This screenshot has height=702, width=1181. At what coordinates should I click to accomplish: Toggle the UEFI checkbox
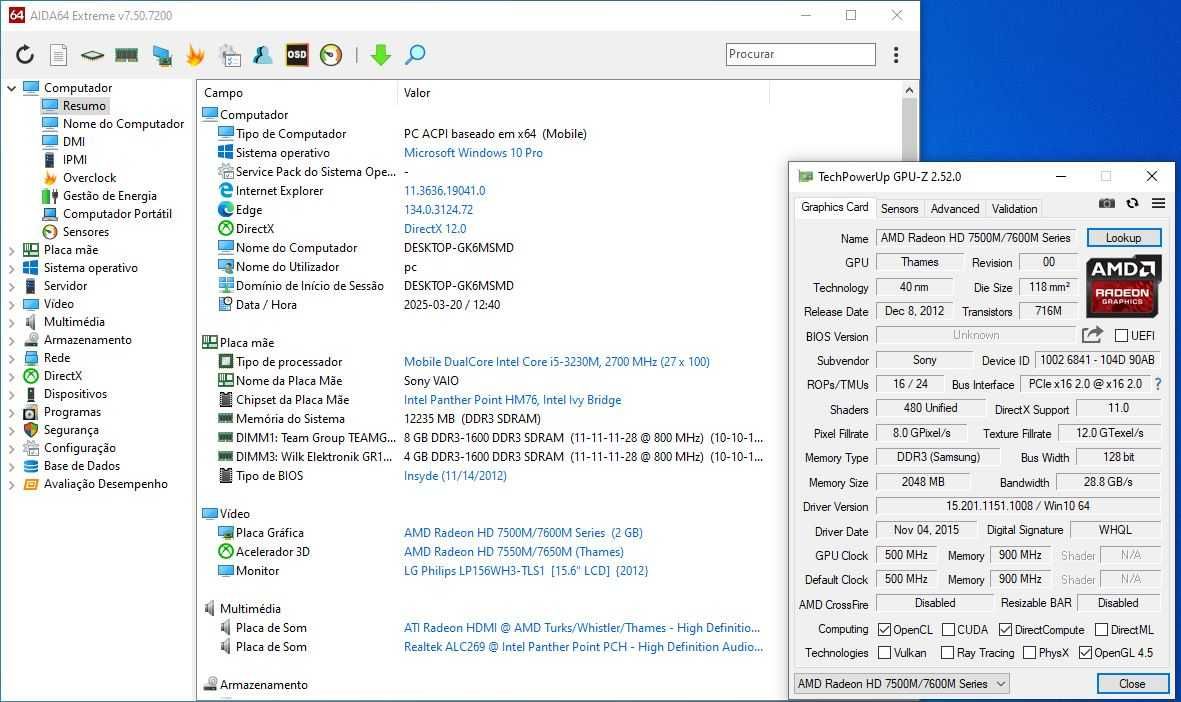pyautogui.click(x=1121, y=335)
